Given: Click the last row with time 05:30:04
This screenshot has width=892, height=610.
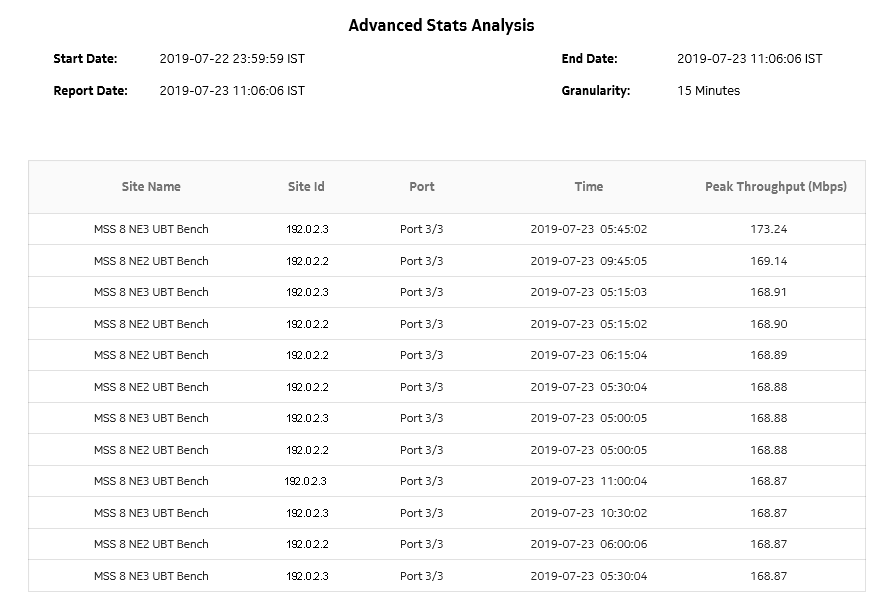Looking at the screenshot, I should point(446,575).
